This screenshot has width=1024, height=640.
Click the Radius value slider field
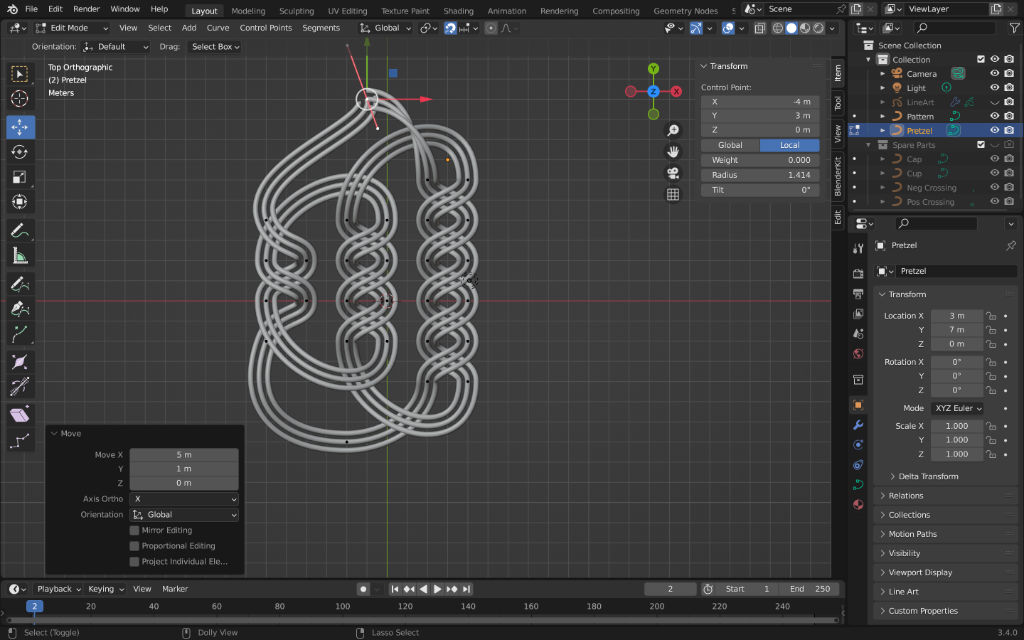tap(759, 175)
